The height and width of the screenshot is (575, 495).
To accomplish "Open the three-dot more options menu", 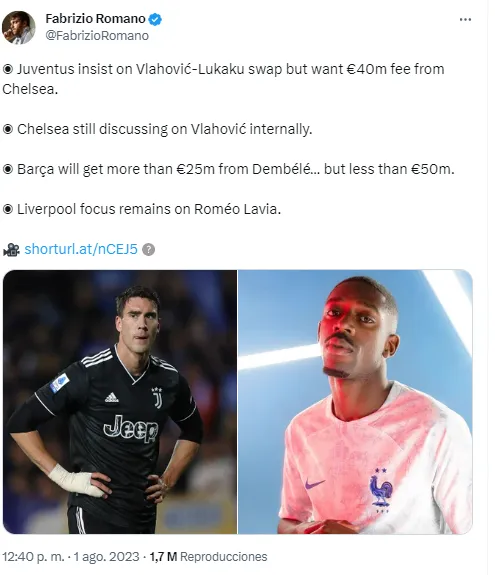I will pos(465,19).
